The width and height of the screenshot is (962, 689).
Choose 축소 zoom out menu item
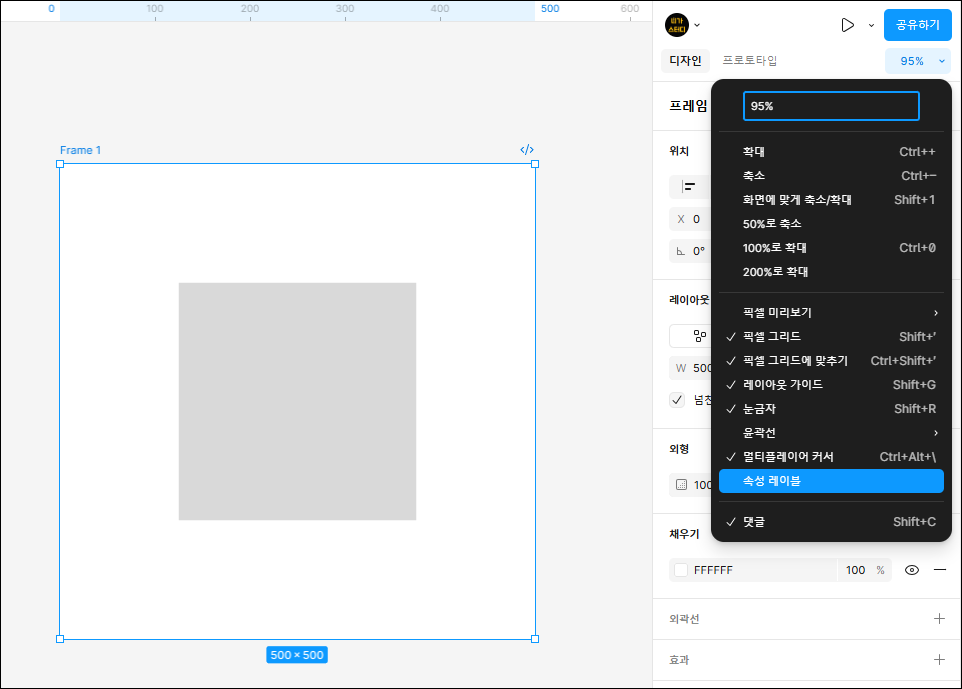(831, 175)
